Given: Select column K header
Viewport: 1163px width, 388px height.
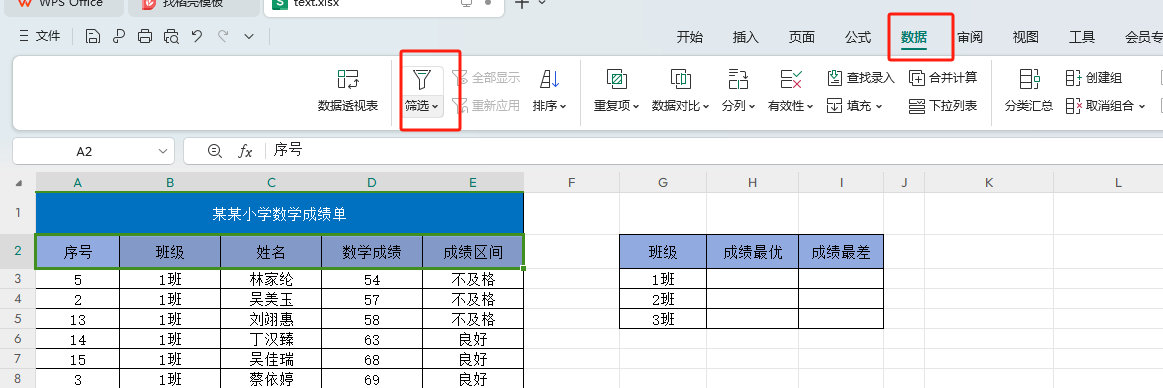Looking at the screenshot, I should [x=988, y=183].
